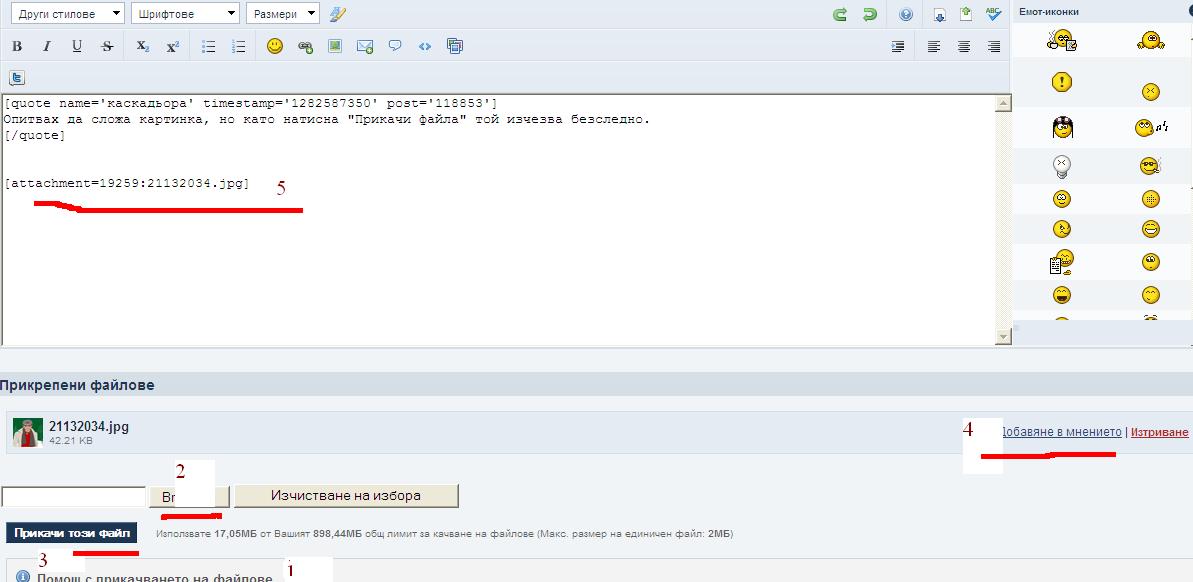Open the "Размери" size dropdown
Image resolution: width=1193 pixels, height=582 pixels.
(282, 14)
